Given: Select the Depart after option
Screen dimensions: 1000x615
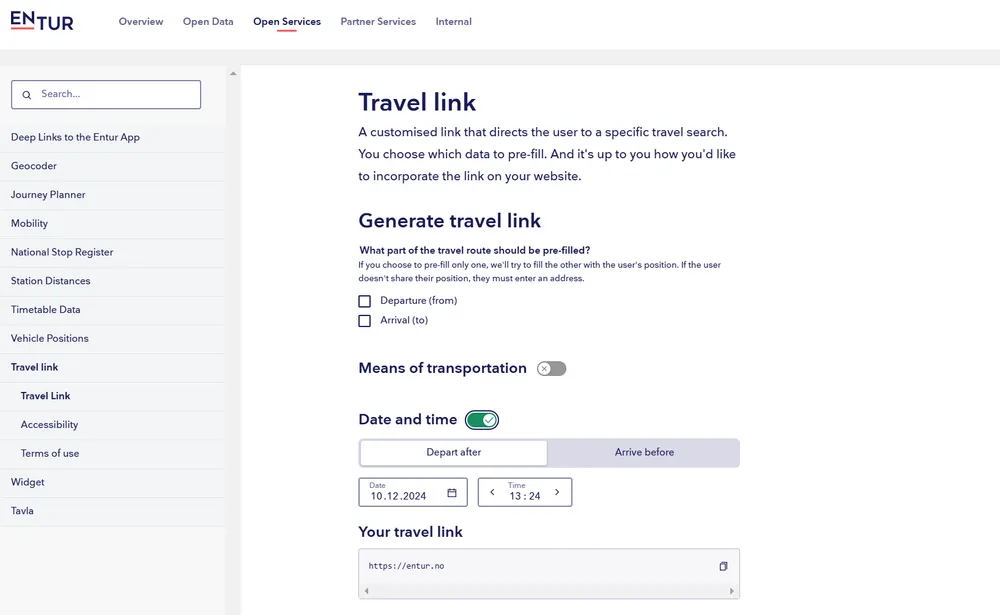Looking at the screenshot, I should pyautogui.click(x=454, y=453).
